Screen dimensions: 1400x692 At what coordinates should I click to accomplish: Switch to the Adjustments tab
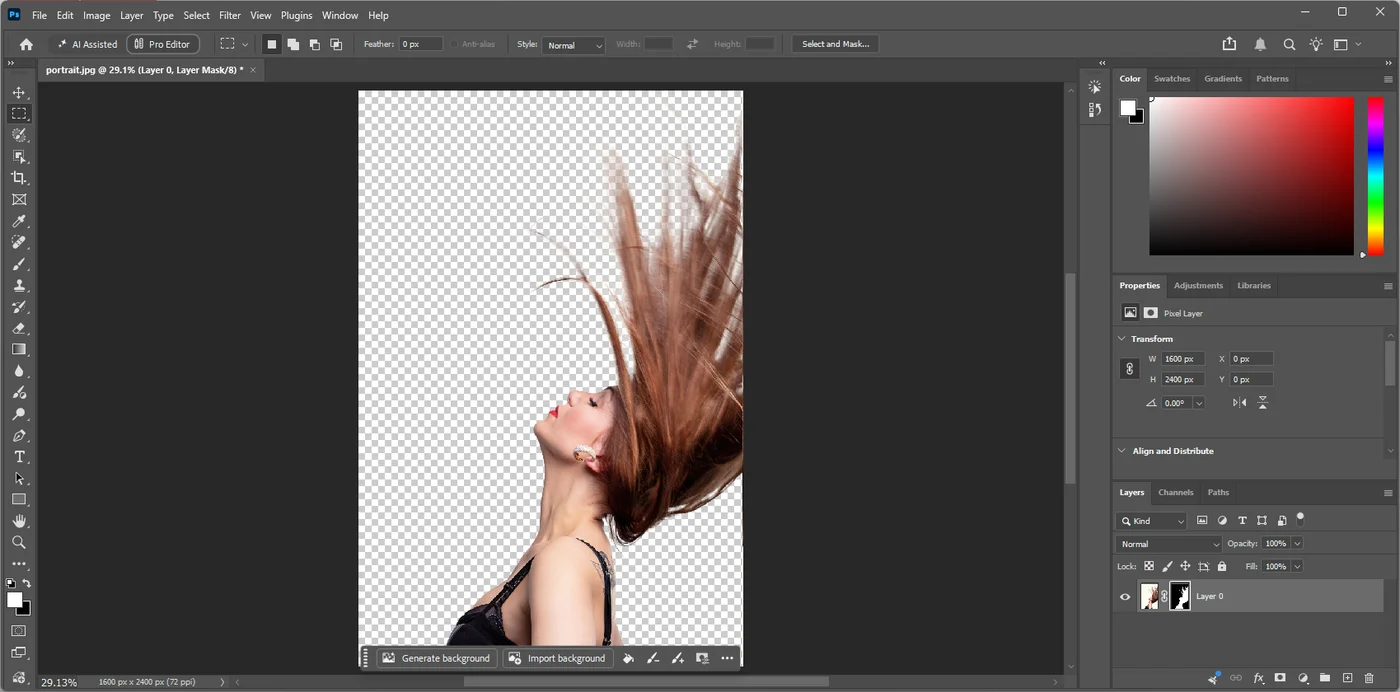1198,285
